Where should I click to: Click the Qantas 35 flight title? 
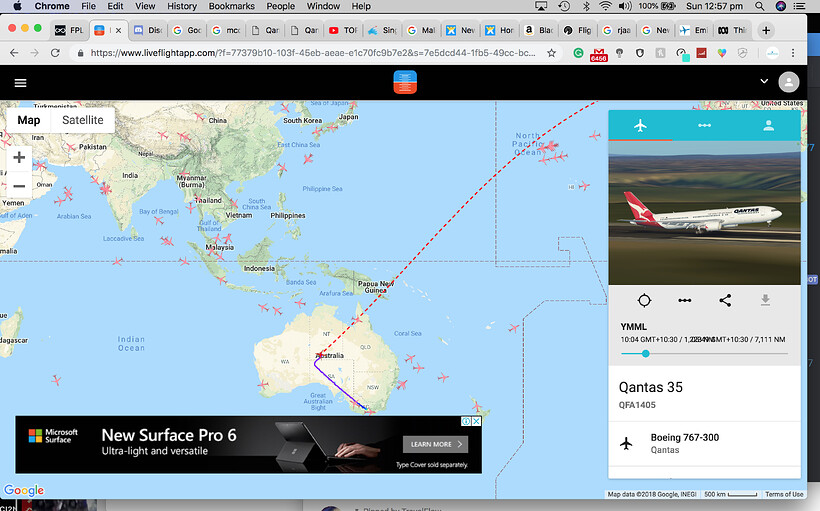click(651, 388)
